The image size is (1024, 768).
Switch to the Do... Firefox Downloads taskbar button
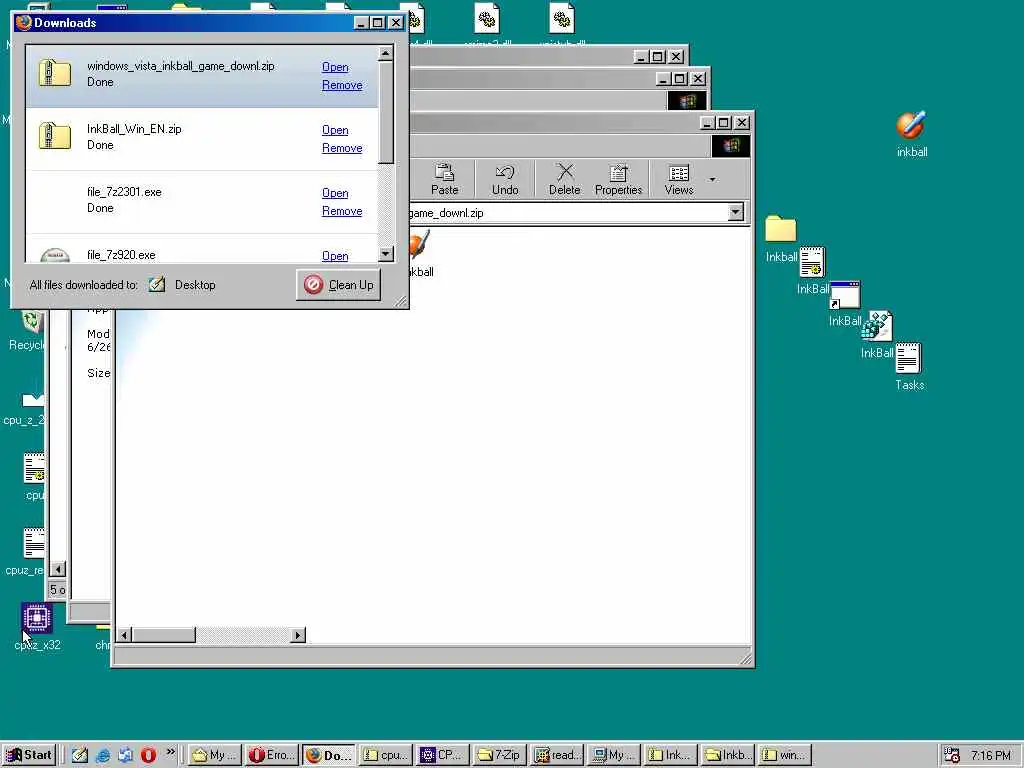[x=328, y=755]
